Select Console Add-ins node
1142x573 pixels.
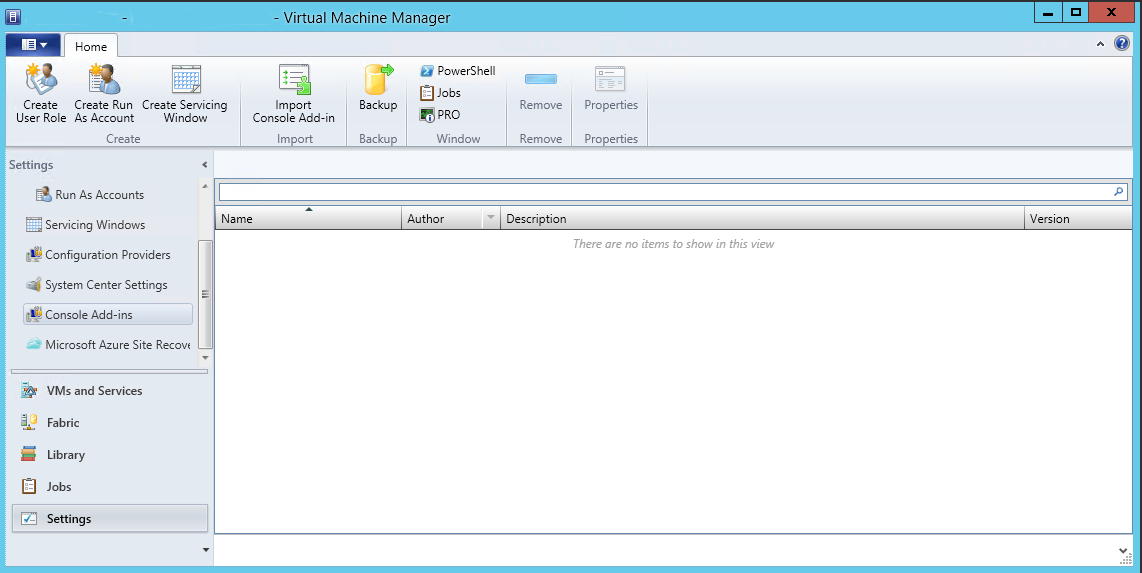pos(108,315)
